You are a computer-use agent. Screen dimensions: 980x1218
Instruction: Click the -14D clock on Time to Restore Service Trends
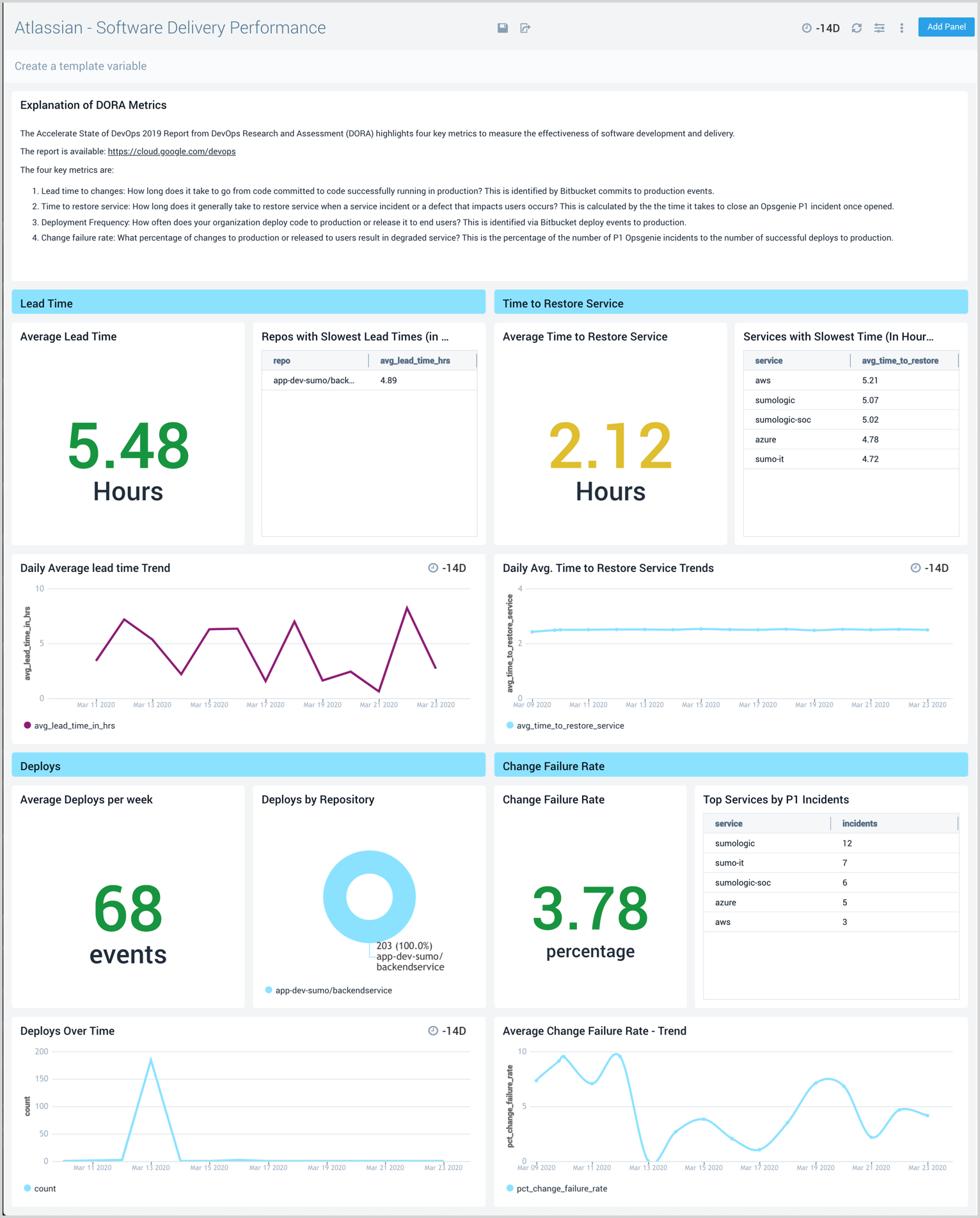tap(929, 568)
